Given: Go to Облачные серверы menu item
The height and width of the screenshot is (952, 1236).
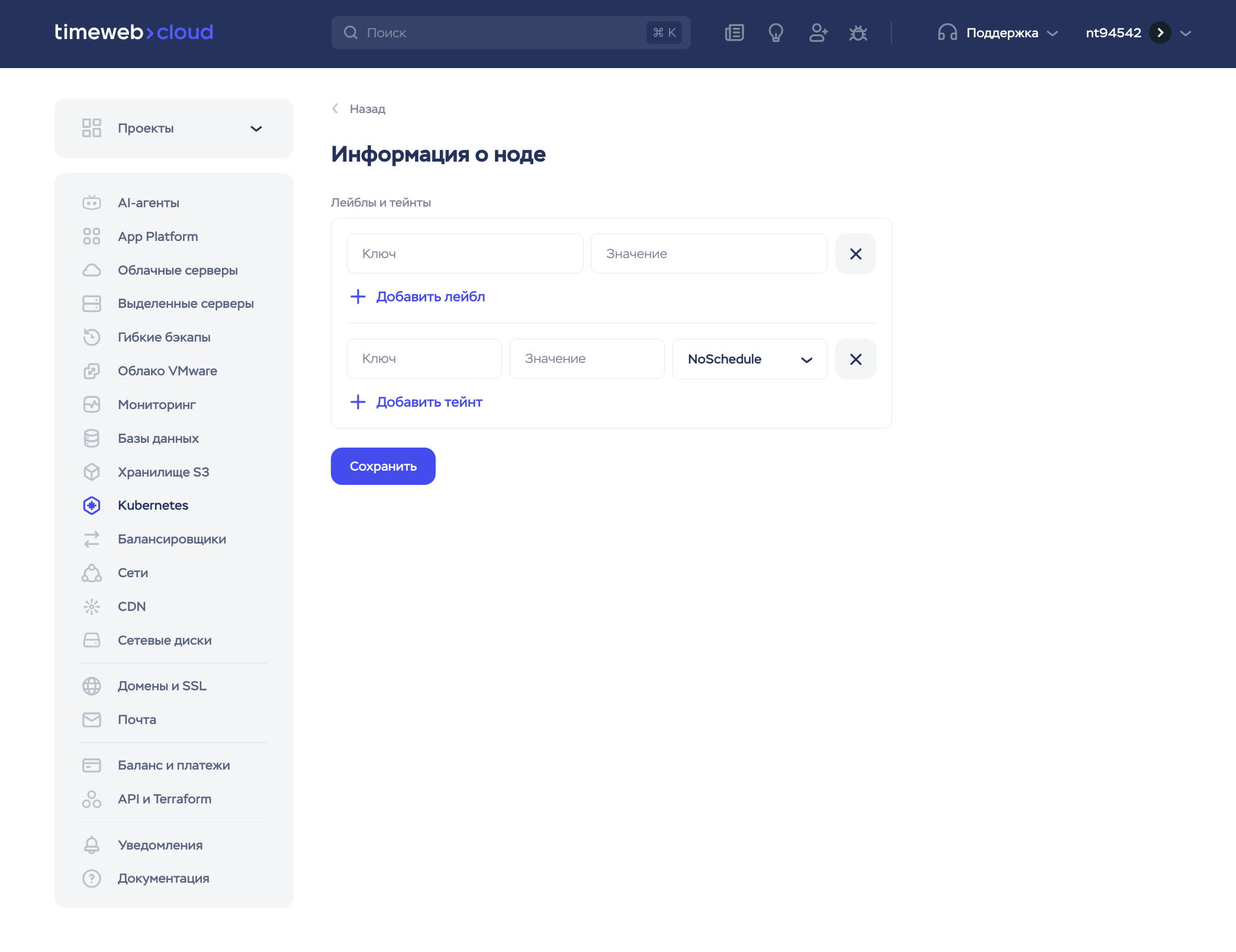Looking at the screenshot, I should click(x=178, y=270).
